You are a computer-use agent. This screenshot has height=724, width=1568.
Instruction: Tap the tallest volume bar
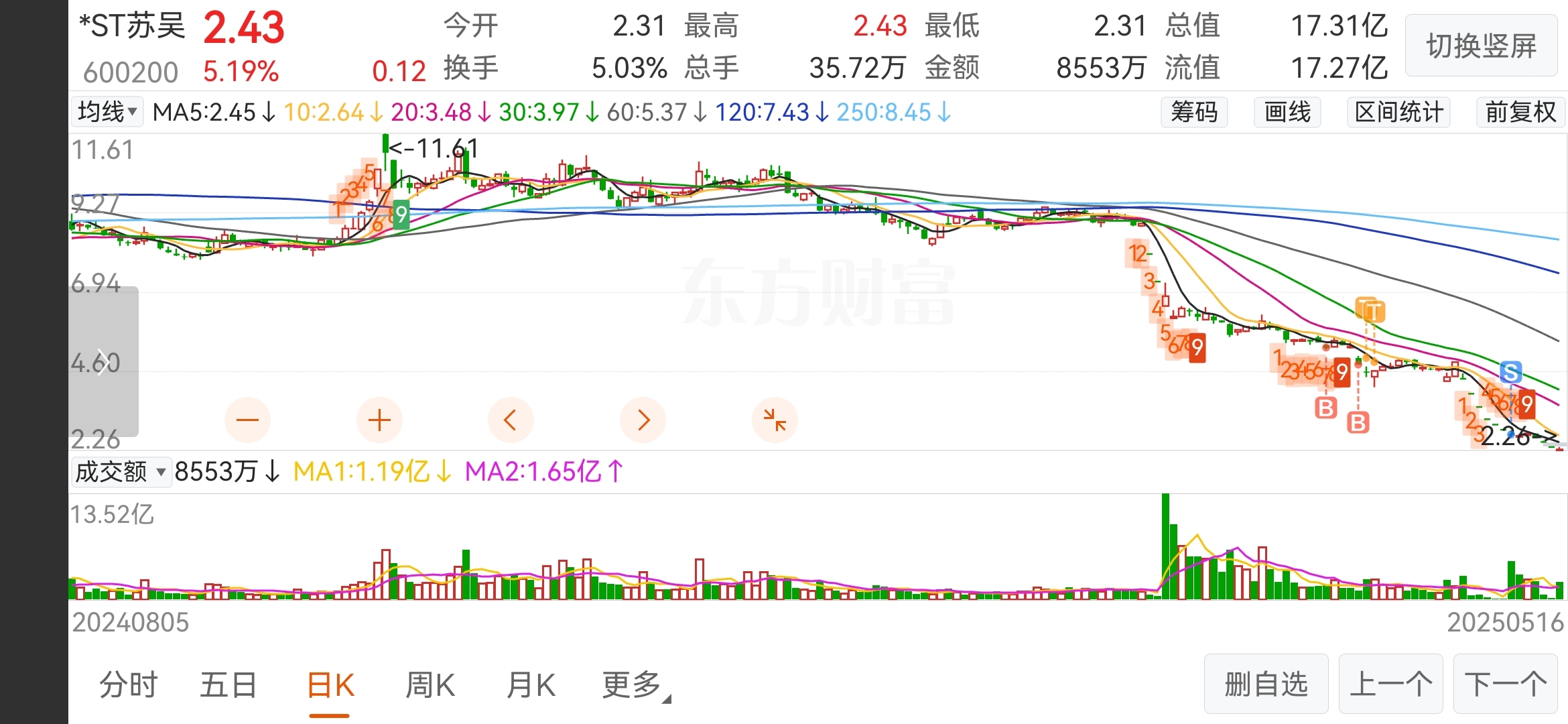click(x=1165, y=546)
